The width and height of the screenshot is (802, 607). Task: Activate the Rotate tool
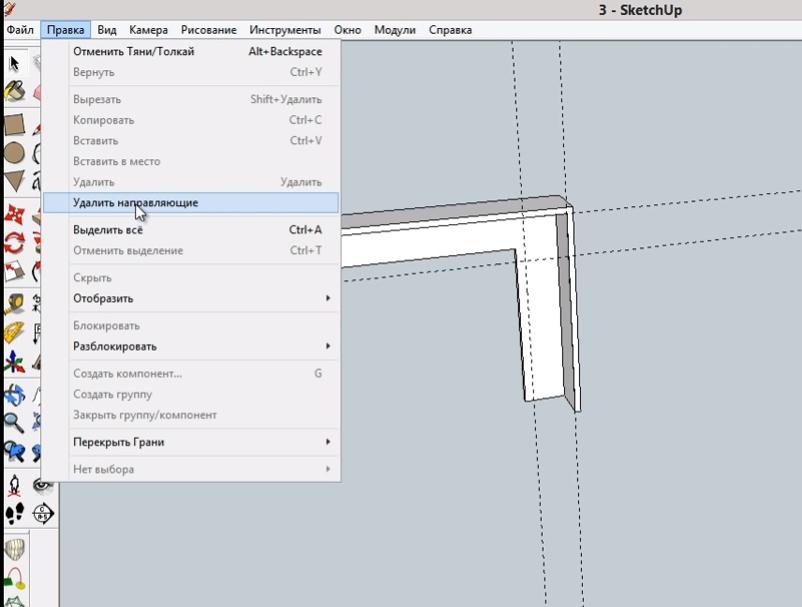coord(14,242)
